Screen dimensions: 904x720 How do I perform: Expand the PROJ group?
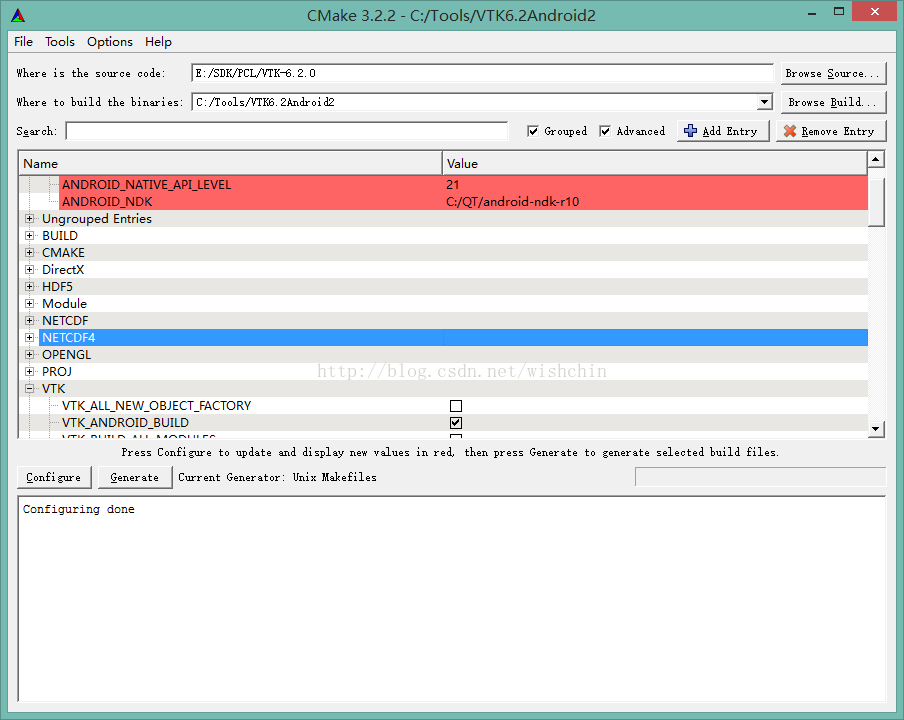click(29, 372)
